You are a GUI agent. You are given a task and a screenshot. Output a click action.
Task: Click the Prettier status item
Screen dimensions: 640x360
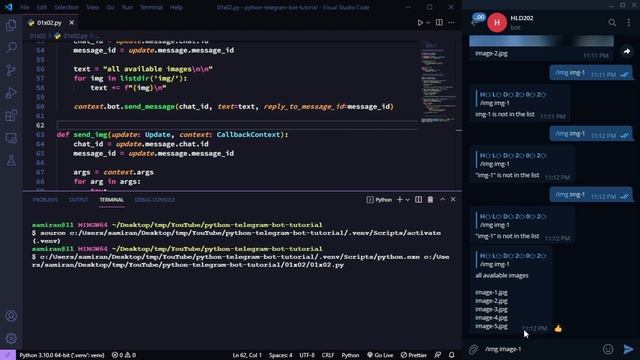[413, 355]
